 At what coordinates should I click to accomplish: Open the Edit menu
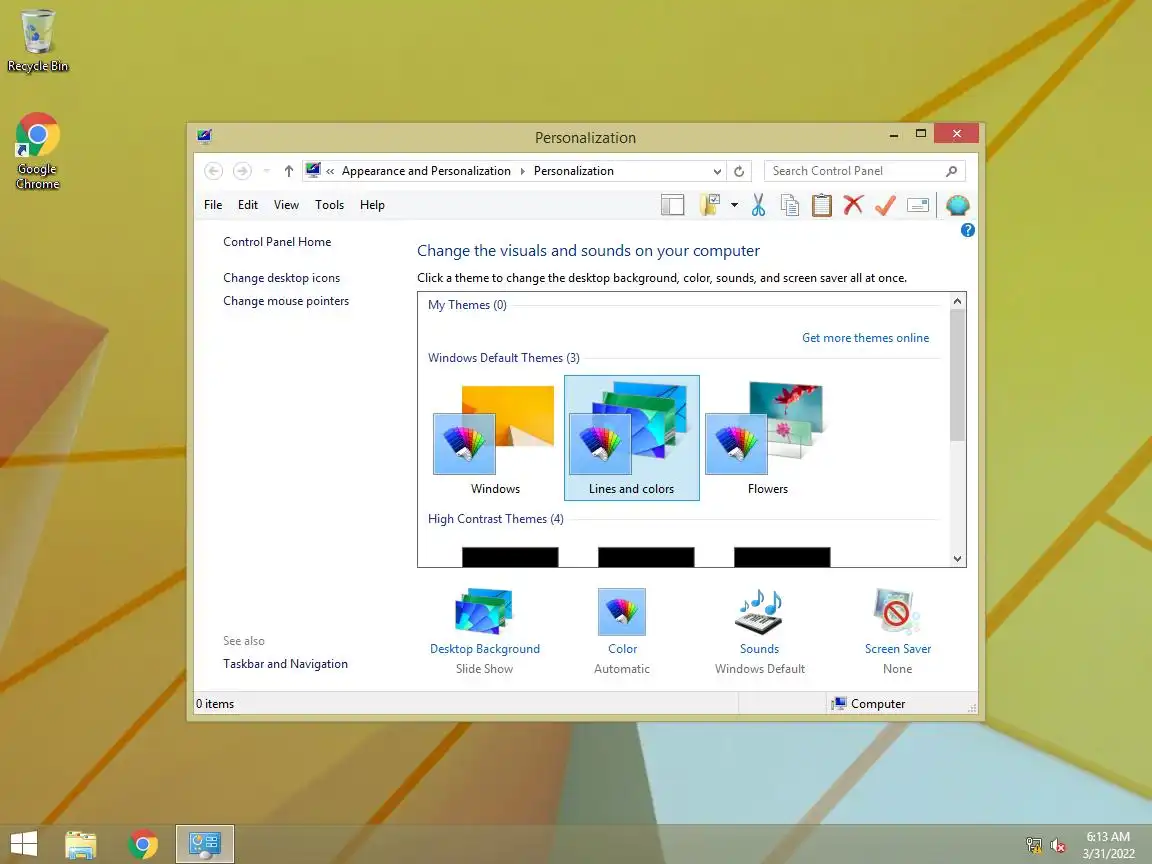coord(248,205)
